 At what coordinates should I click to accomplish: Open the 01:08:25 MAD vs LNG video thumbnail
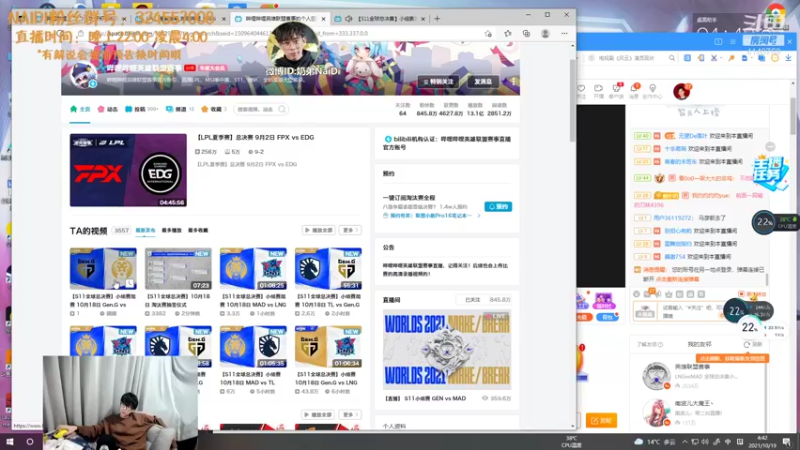[x=253, y=269]
